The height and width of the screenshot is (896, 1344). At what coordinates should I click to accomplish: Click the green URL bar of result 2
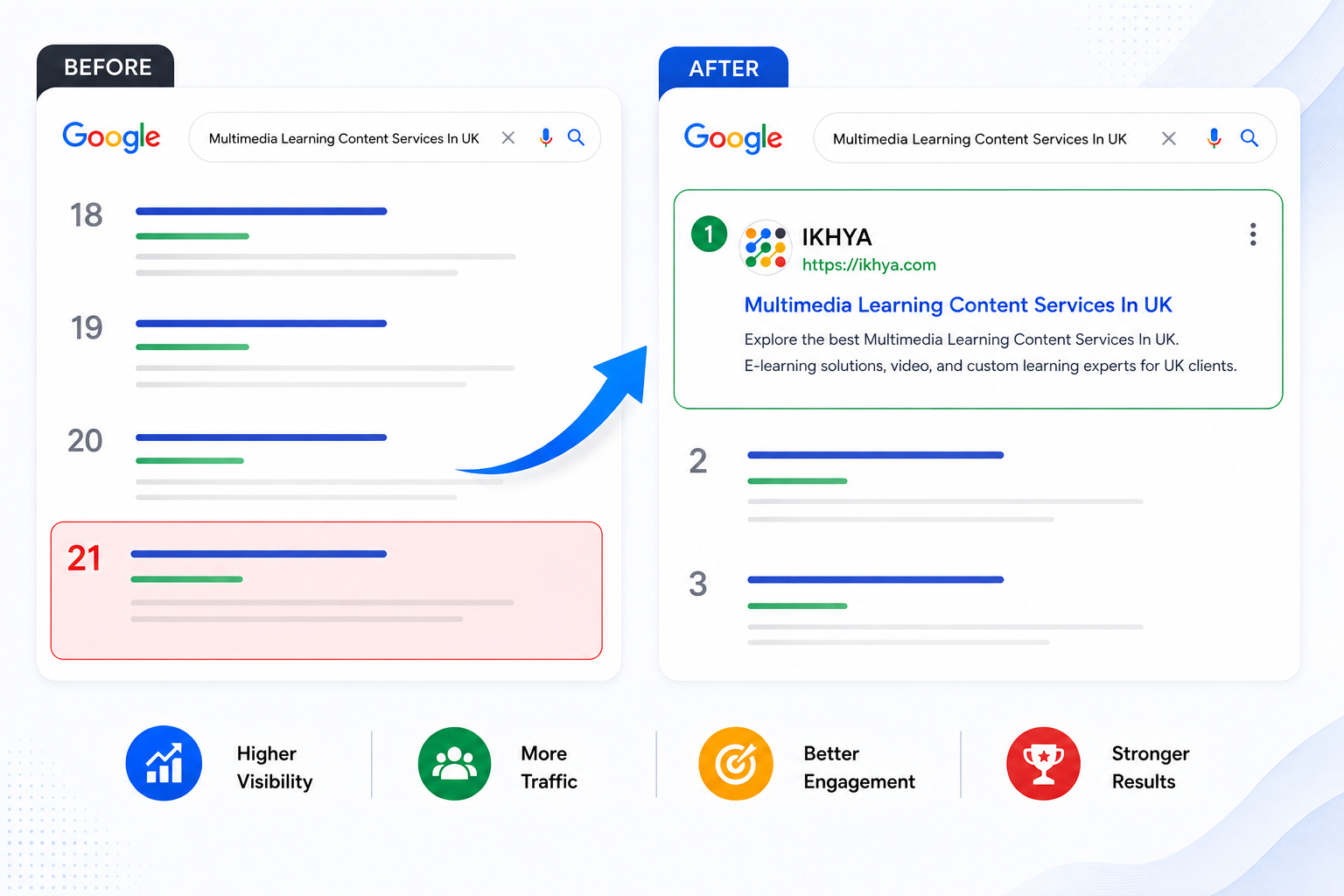797,481
